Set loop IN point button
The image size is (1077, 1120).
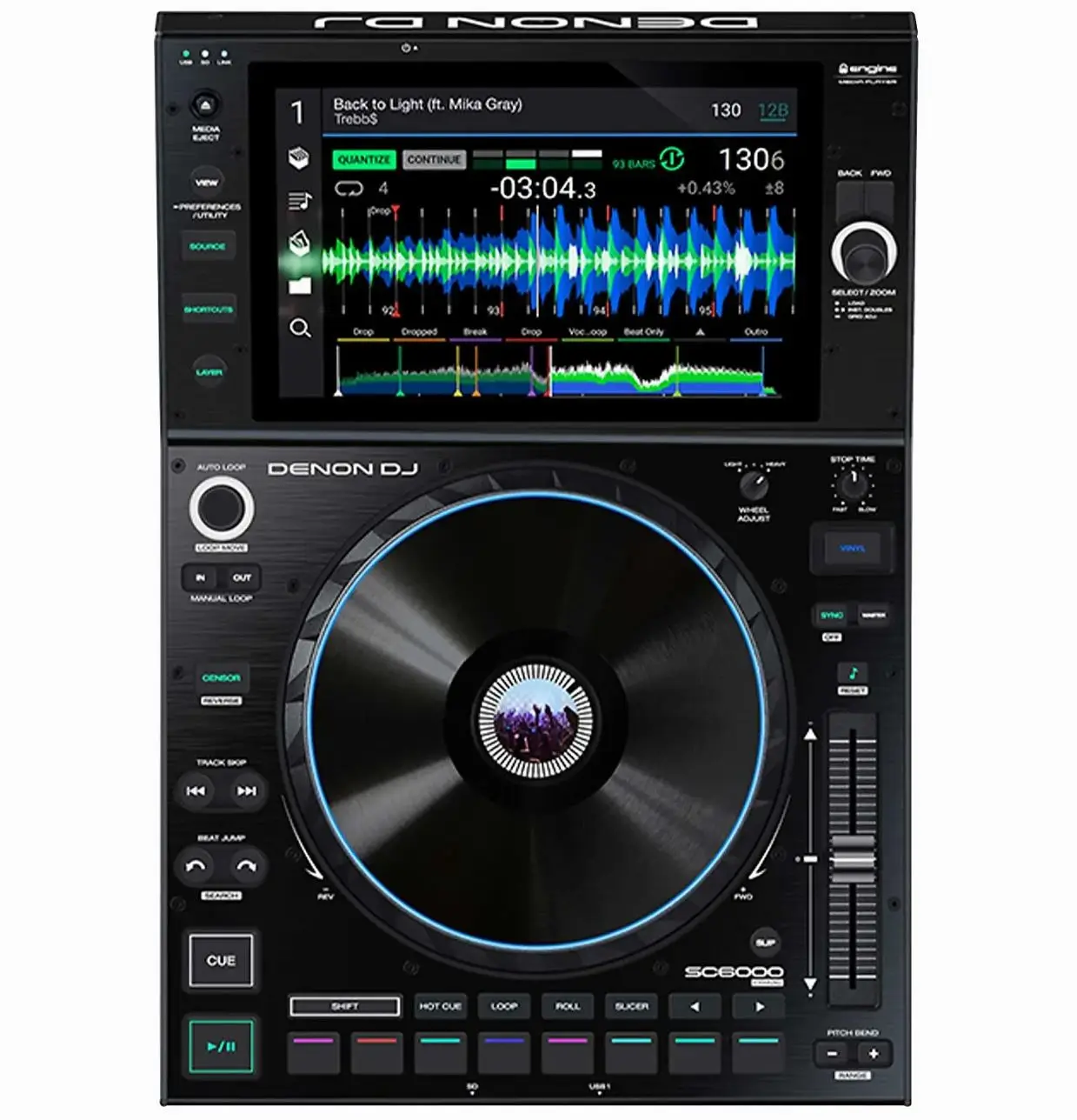(x=201, y=578)
